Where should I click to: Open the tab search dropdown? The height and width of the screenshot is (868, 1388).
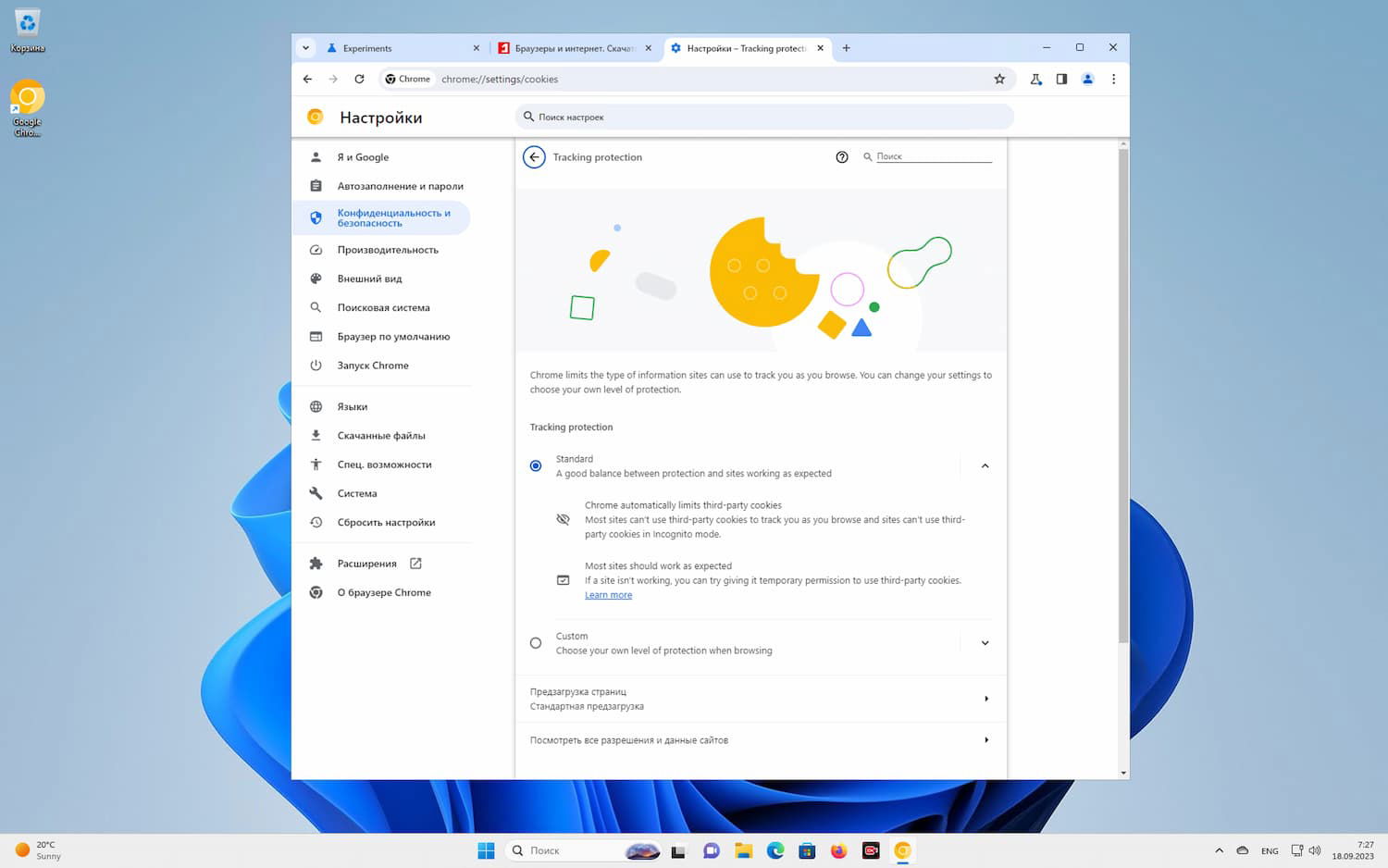click(x=305, y=48)
